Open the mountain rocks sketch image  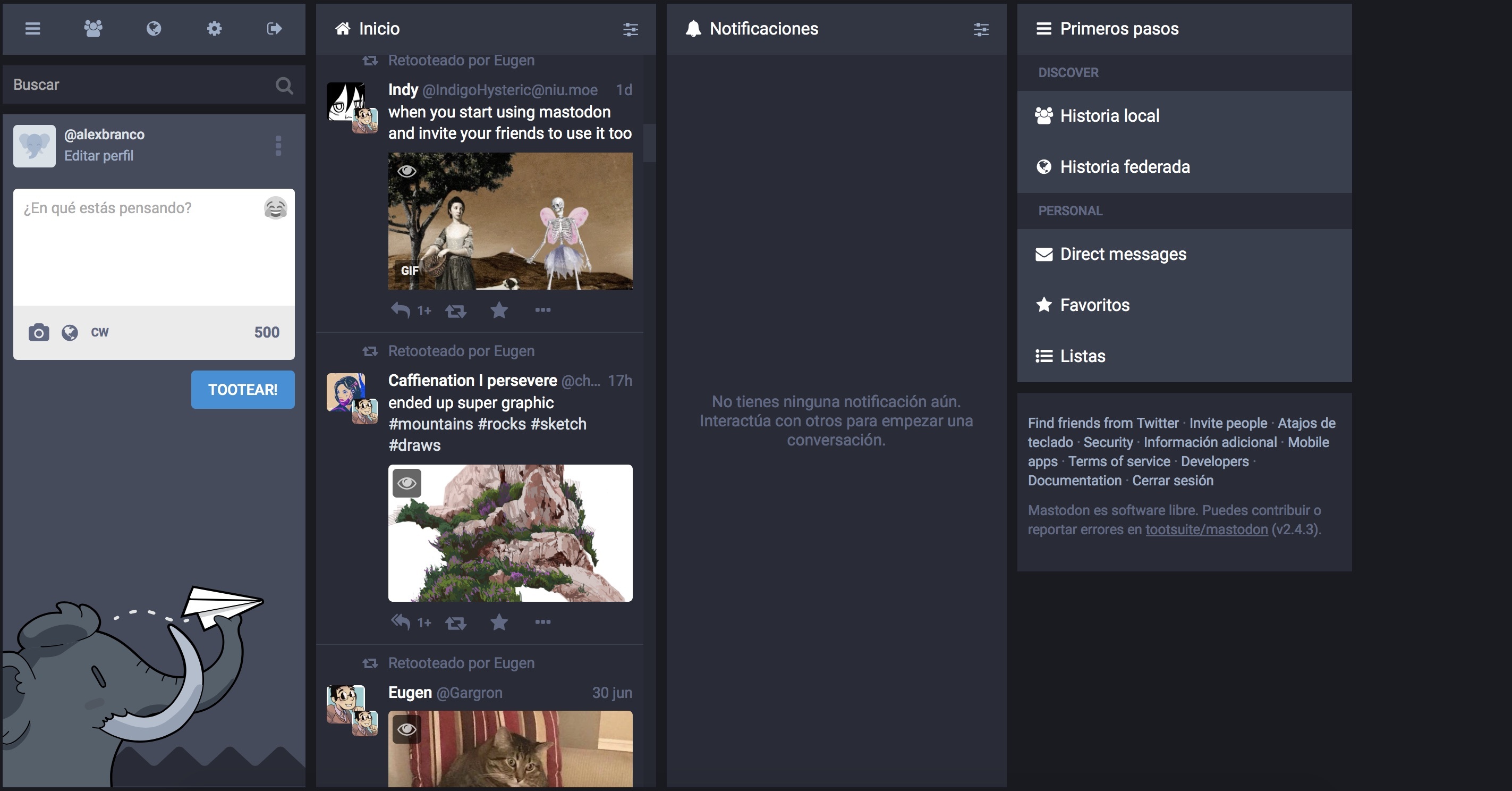click(x=510, y=533)
